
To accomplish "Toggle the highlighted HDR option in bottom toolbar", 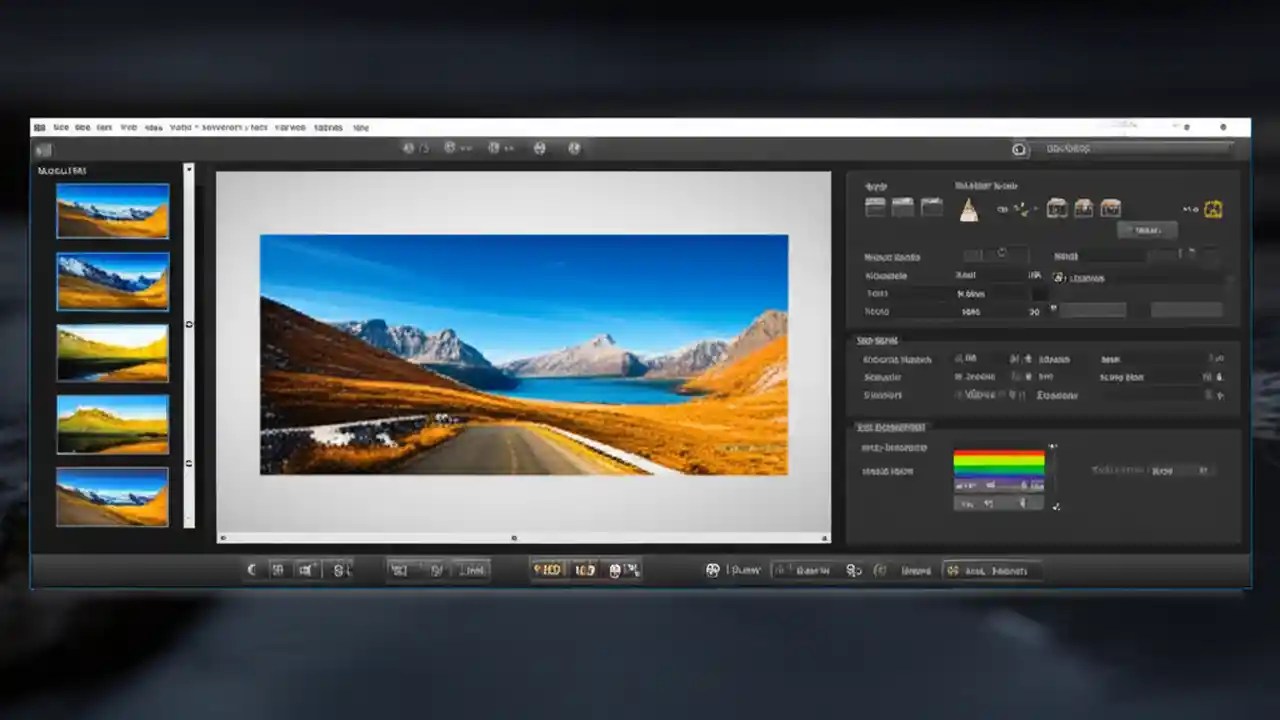I will point(550,570).
